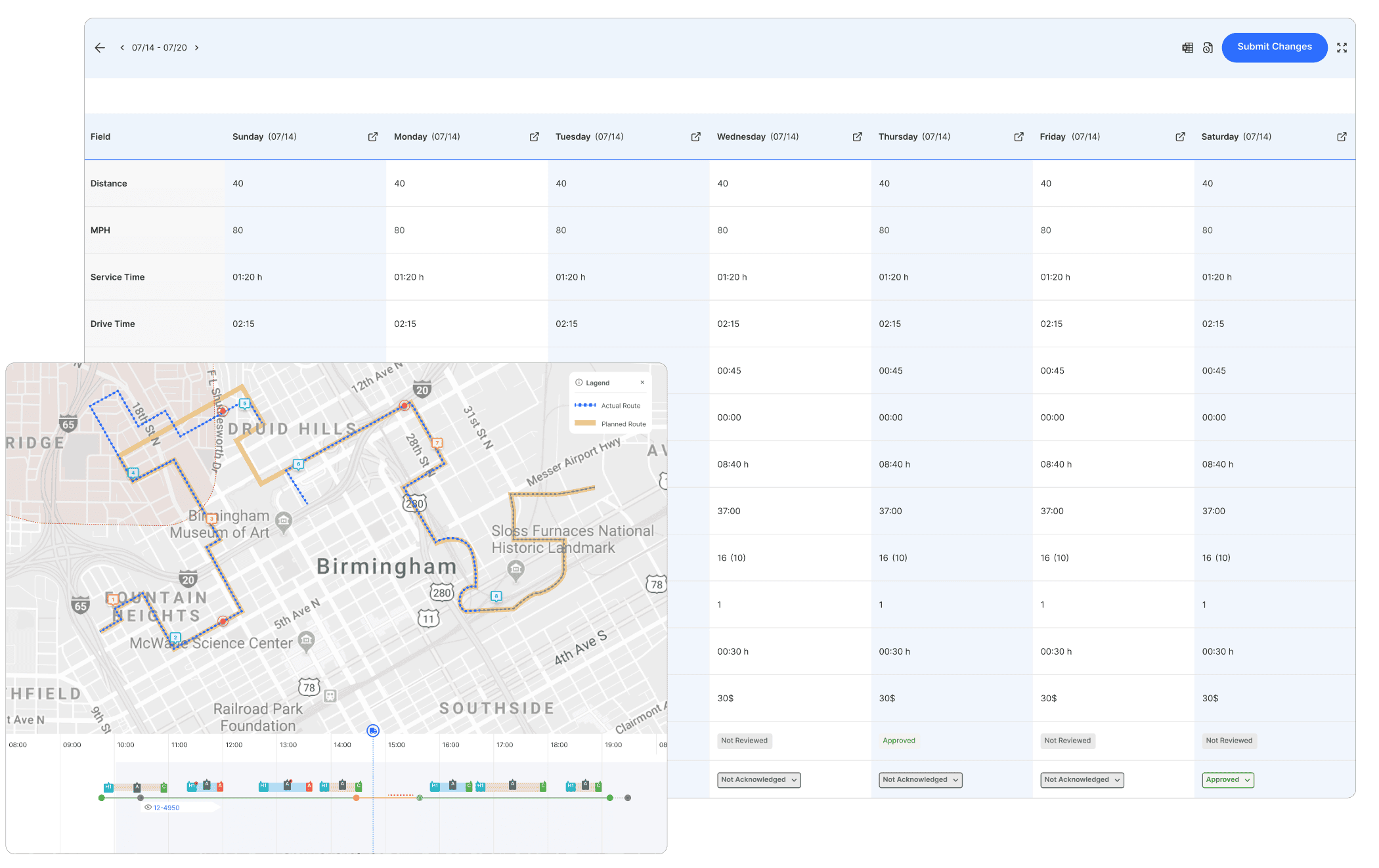Image resolution: width=1379 pixels, height=868 pixels.
Task: Select stop 7 marker on map
Action: 437,443
